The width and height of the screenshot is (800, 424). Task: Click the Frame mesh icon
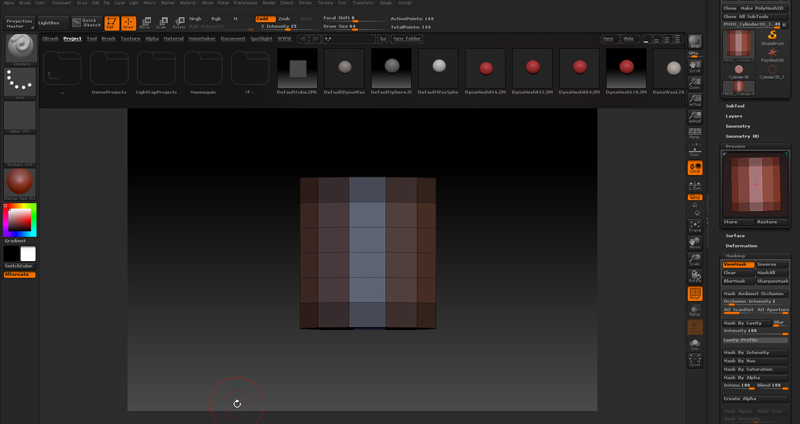[x=694, y=226]
